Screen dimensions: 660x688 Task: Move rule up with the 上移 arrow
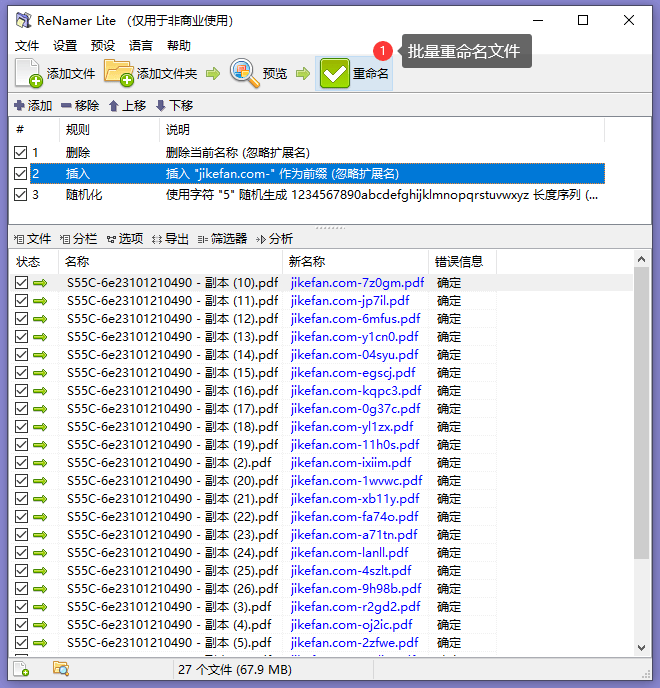click(114, 106)
